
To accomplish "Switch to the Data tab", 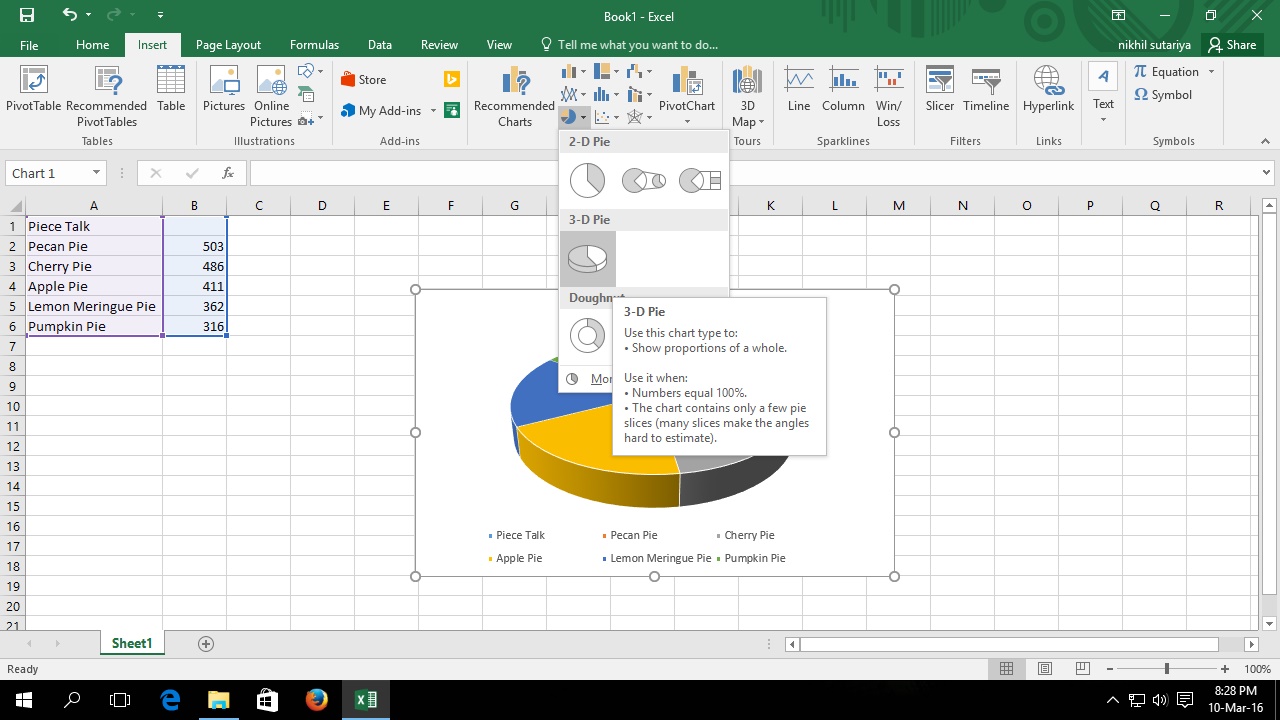I will click(x=379, y=45).
